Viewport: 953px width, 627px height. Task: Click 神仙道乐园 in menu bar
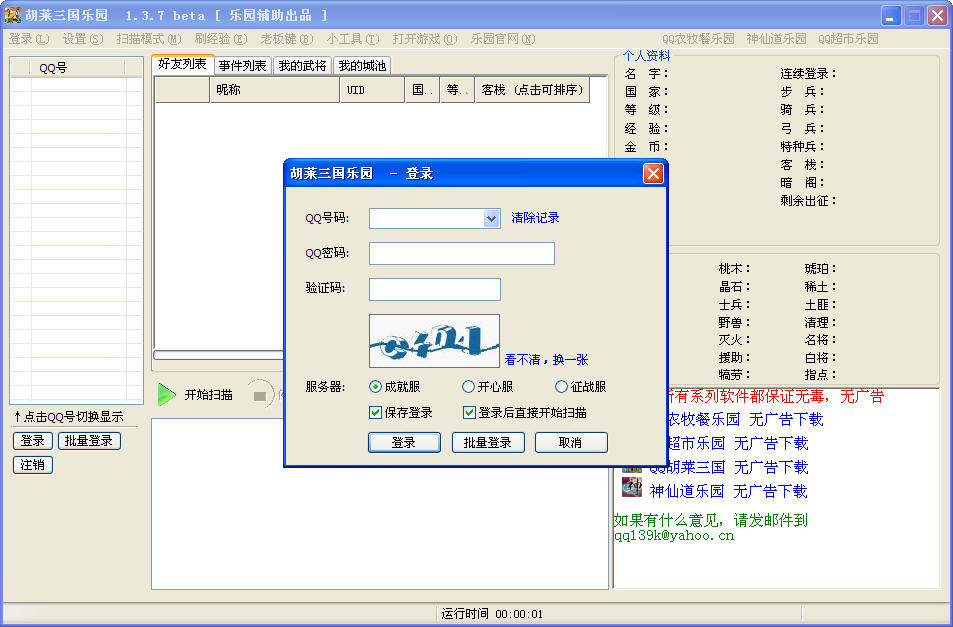(x=776, y=39)
